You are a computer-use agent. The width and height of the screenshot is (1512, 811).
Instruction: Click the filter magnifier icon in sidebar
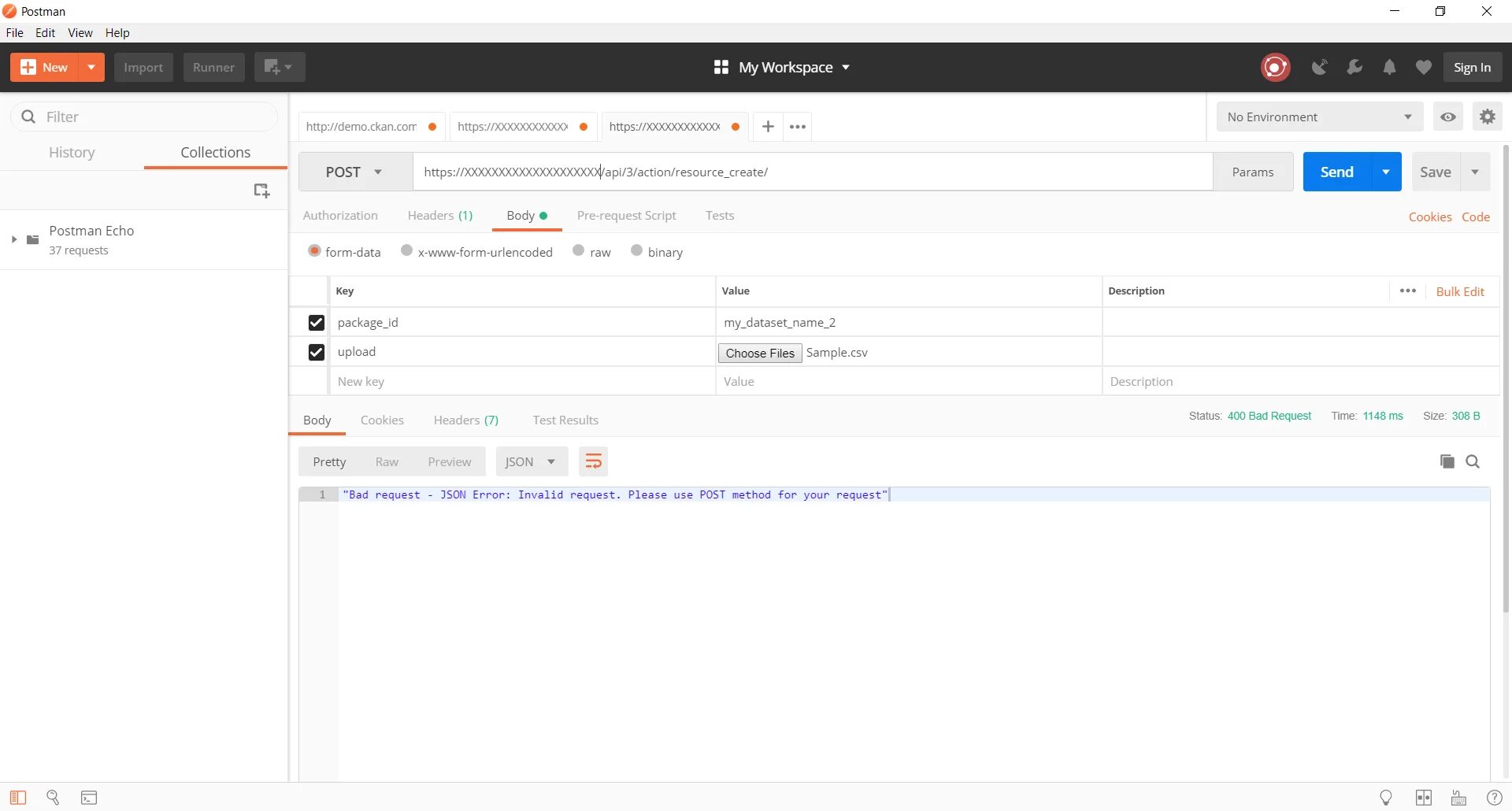point(28,117)
